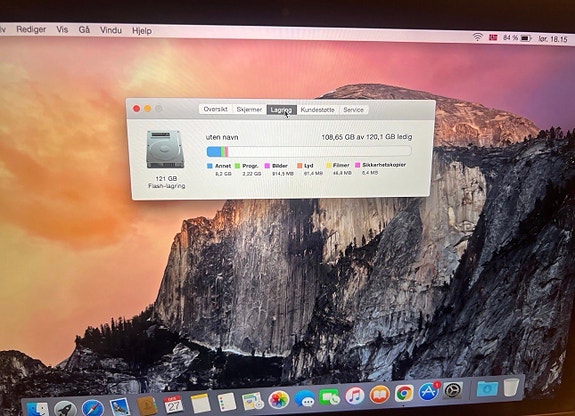575x416 pixels.
Task: Select the Service tab
Action: [354, 110]
